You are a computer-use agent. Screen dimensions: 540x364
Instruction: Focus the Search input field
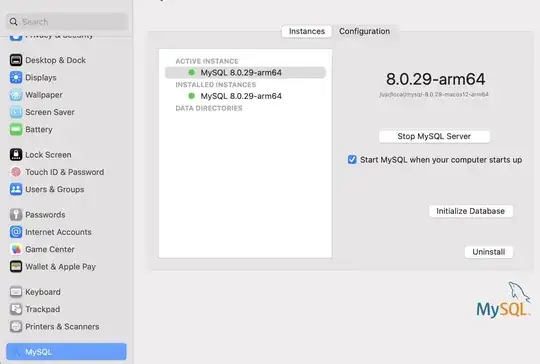(x=67, y=22)
